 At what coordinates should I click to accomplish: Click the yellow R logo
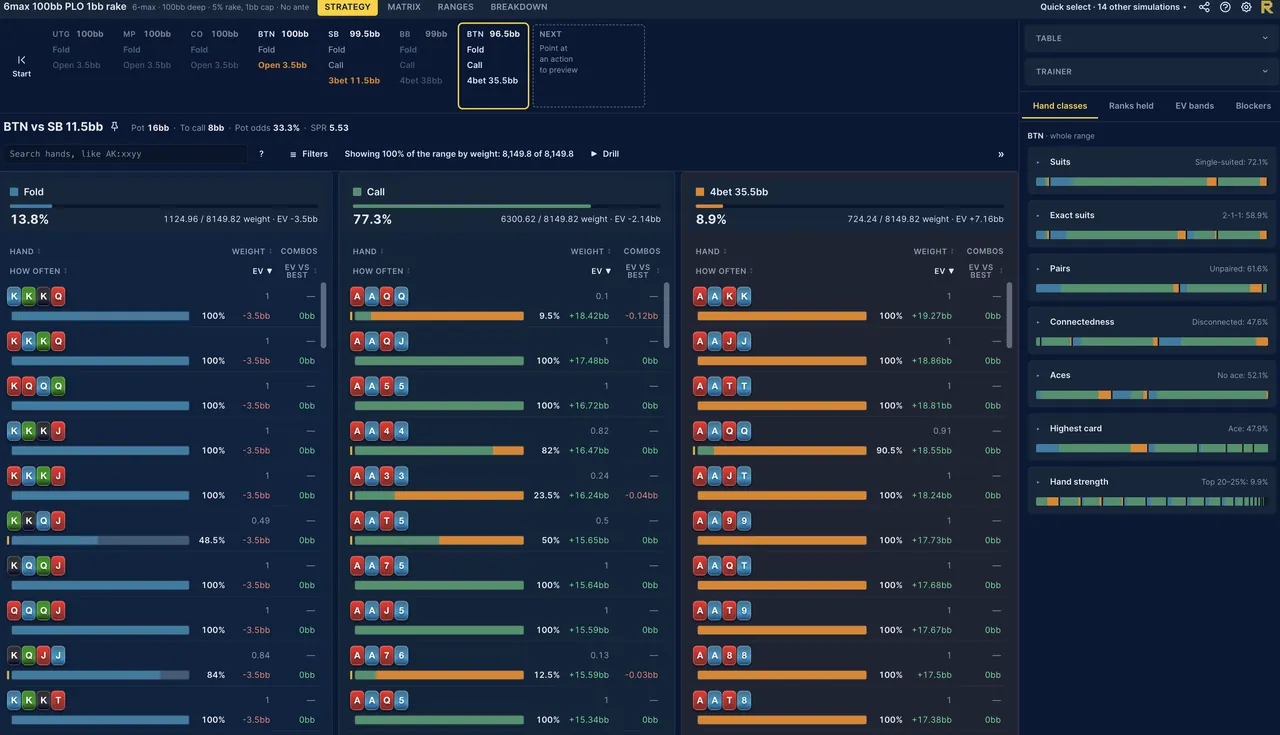click(1267, 7)
